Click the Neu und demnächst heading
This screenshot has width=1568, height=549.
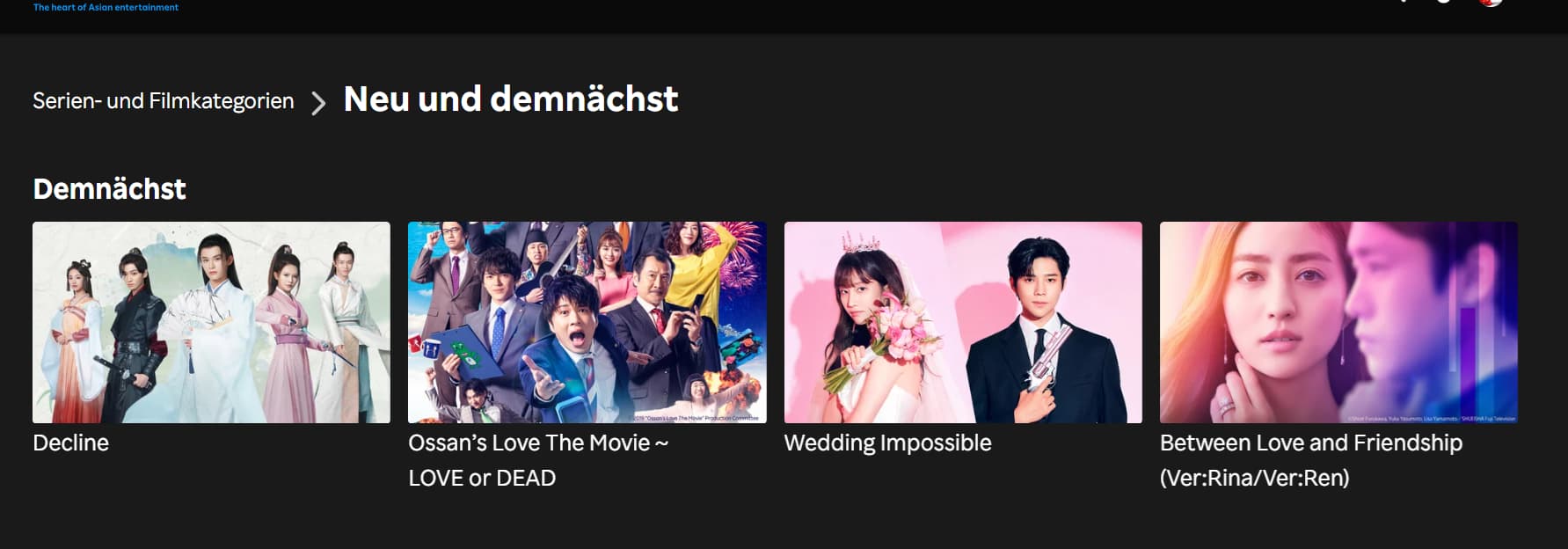pos(511,99)
